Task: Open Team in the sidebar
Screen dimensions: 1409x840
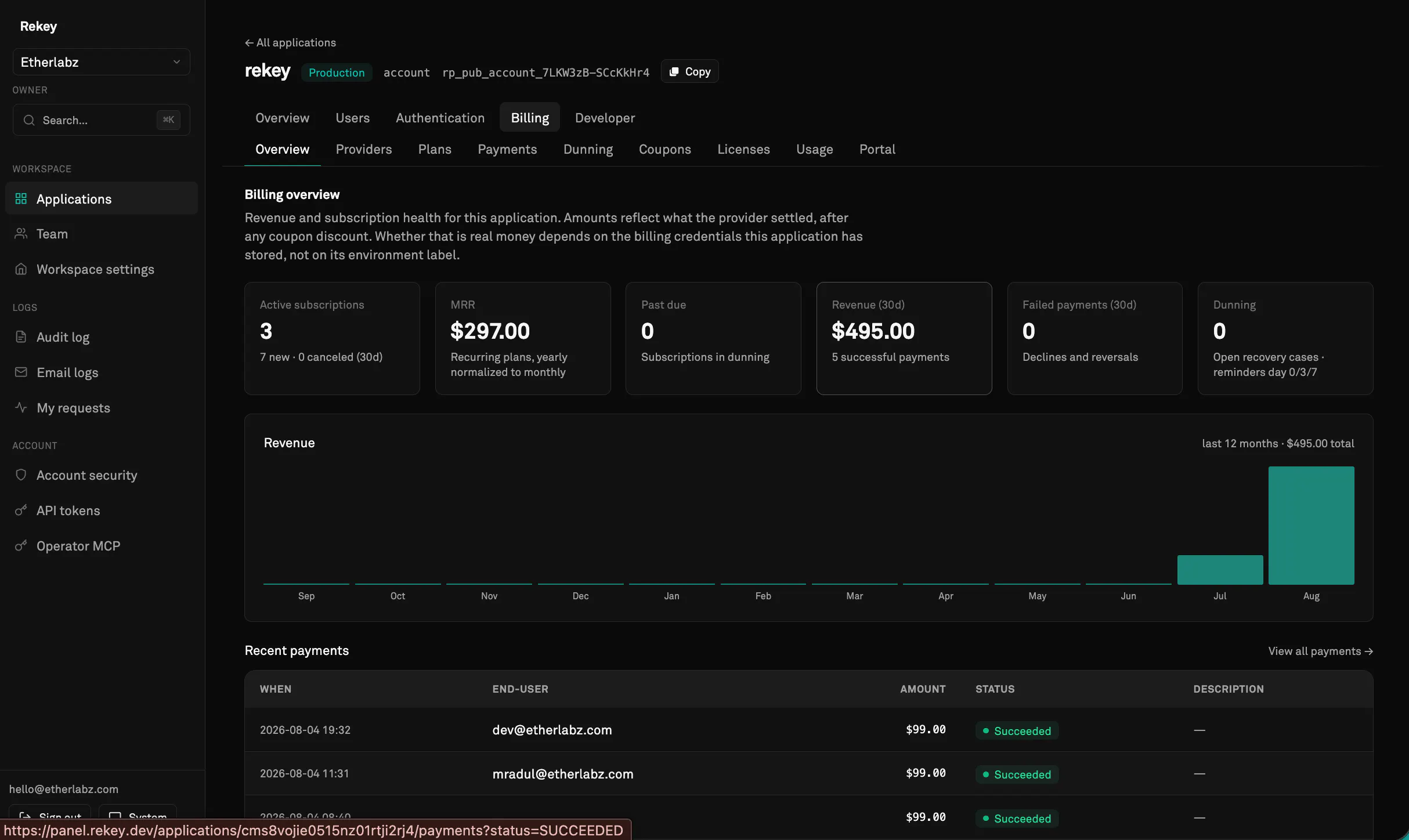Action: click(102, 233)
